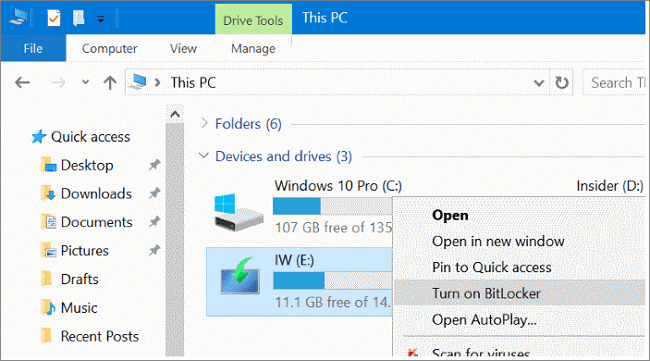Open the Downloads folder in Quick access
Screen dimensions: 650x361
[x=96, y=194]
